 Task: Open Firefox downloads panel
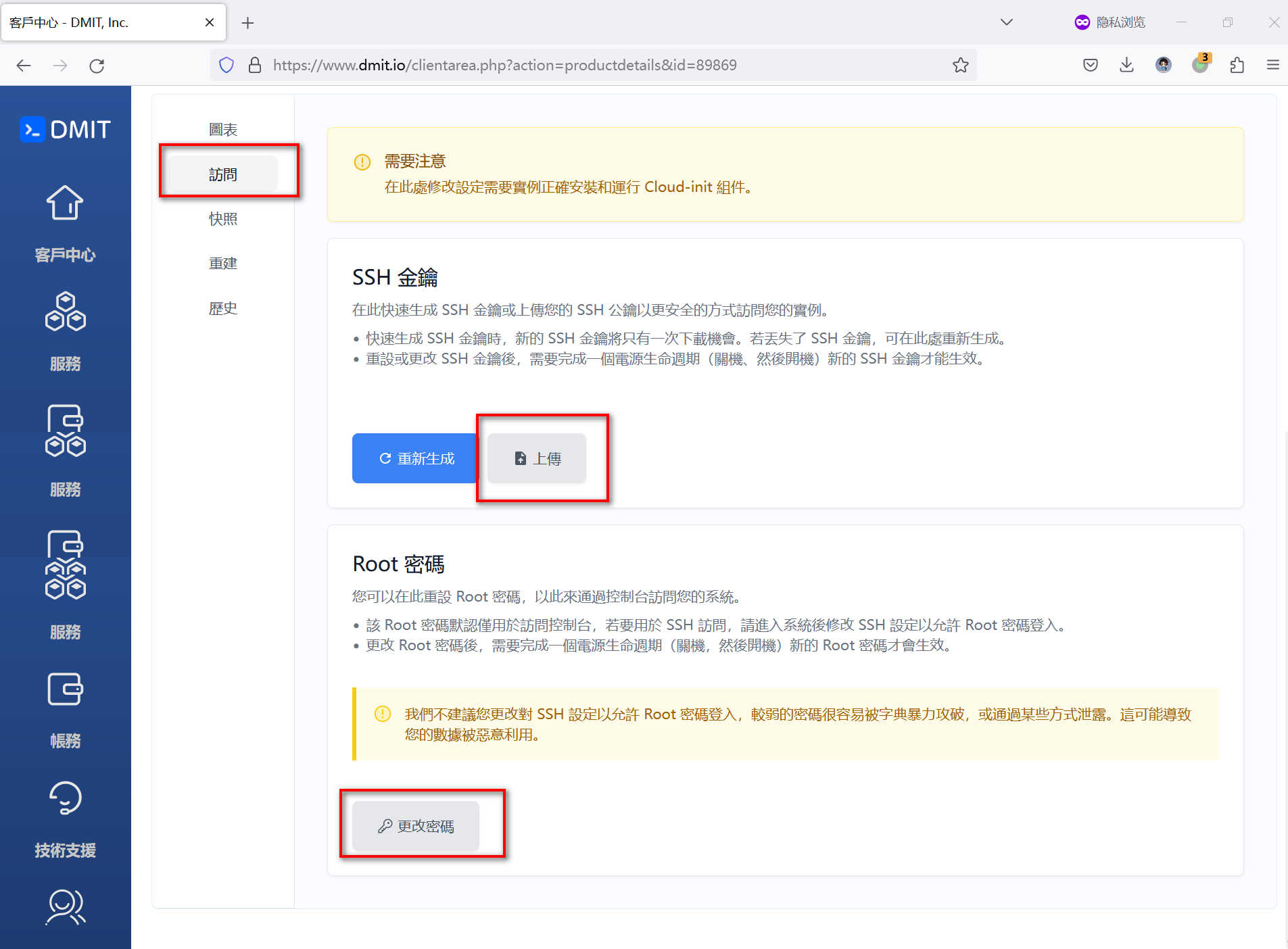1126,65
